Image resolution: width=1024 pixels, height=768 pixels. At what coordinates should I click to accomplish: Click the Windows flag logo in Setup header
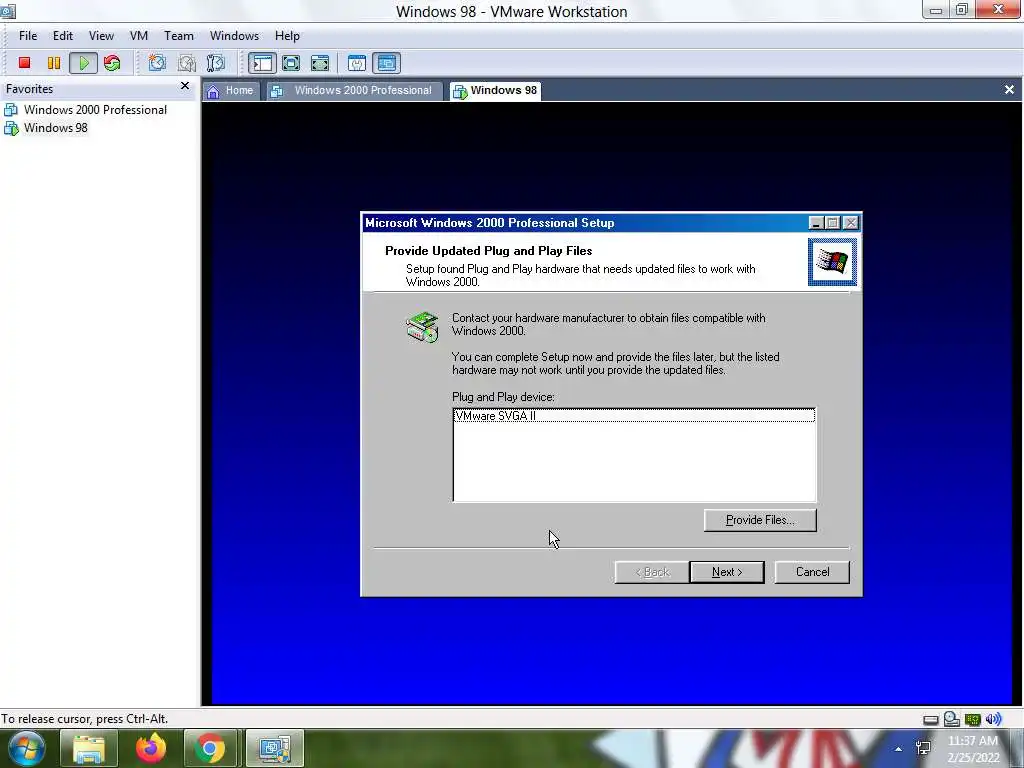tap(832, 262)
